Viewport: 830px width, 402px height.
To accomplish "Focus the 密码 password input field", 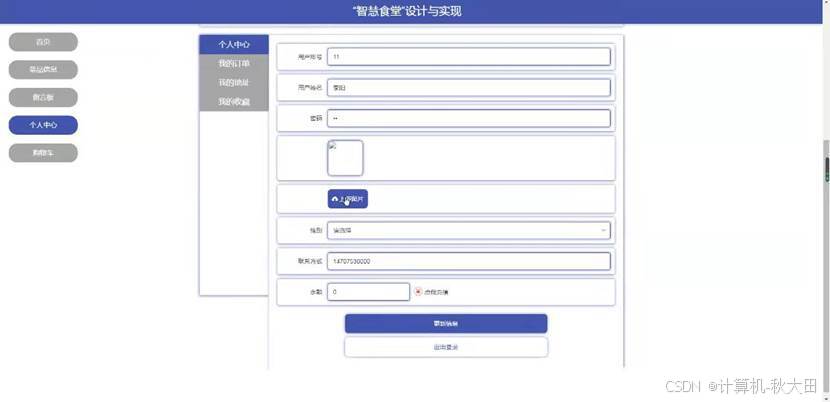I will [468, 118].
